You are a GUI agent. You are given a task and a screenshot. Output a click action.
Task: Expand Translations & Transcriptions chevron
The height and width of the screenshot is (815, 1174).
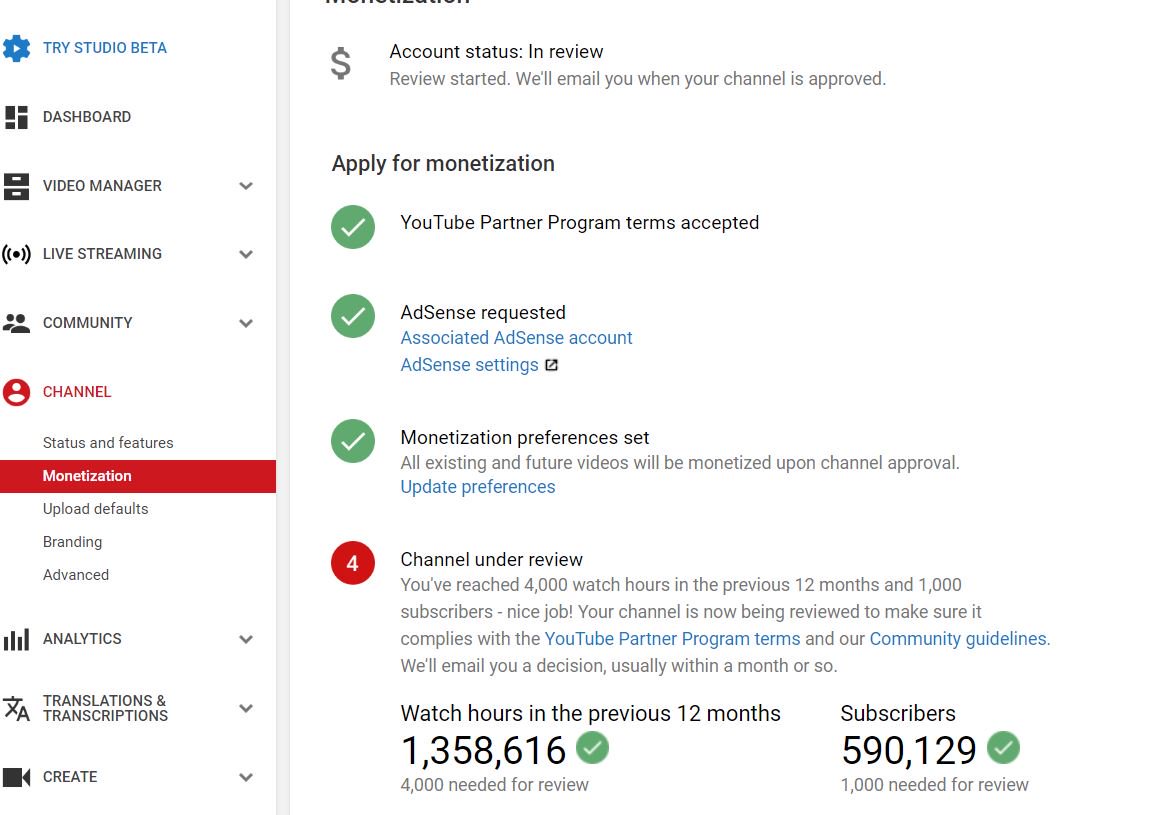click(x=246, y=708)
